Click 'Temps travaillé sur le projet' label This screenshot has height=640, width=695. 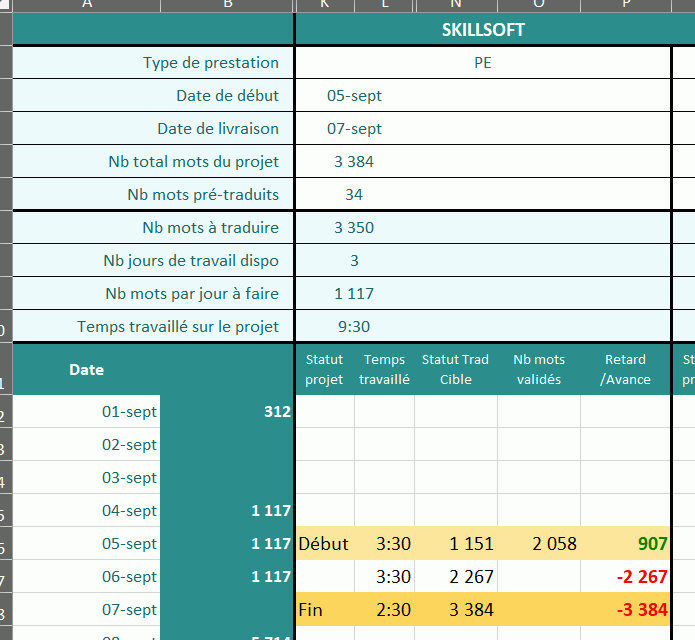tap(178, 327)
